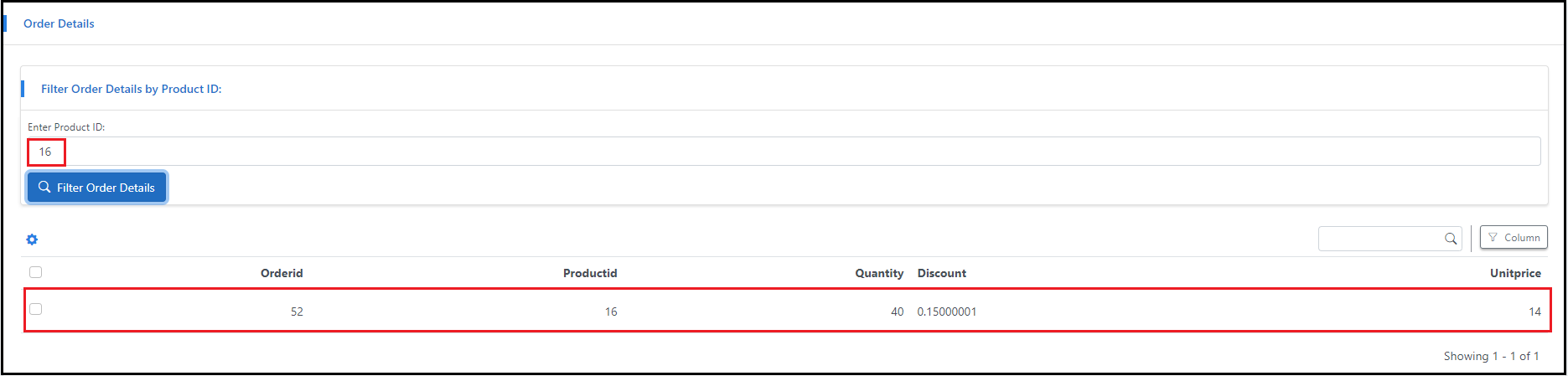The height and width of the screenshot is (376, 1568).
Task: Click the Unitprice cell showing 14
Action: point(1534,312)
